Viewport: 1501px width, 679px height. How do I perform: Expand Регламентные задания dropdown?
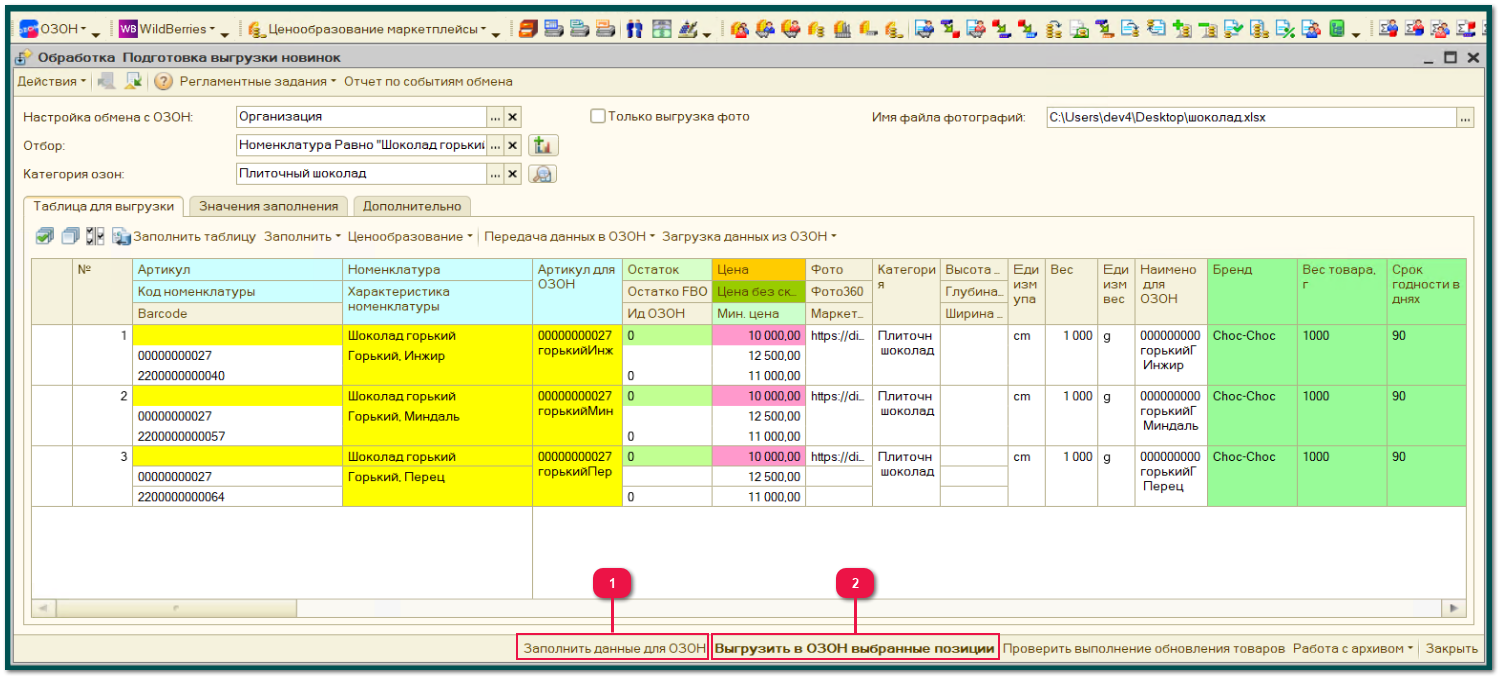[x=258, y=81]
